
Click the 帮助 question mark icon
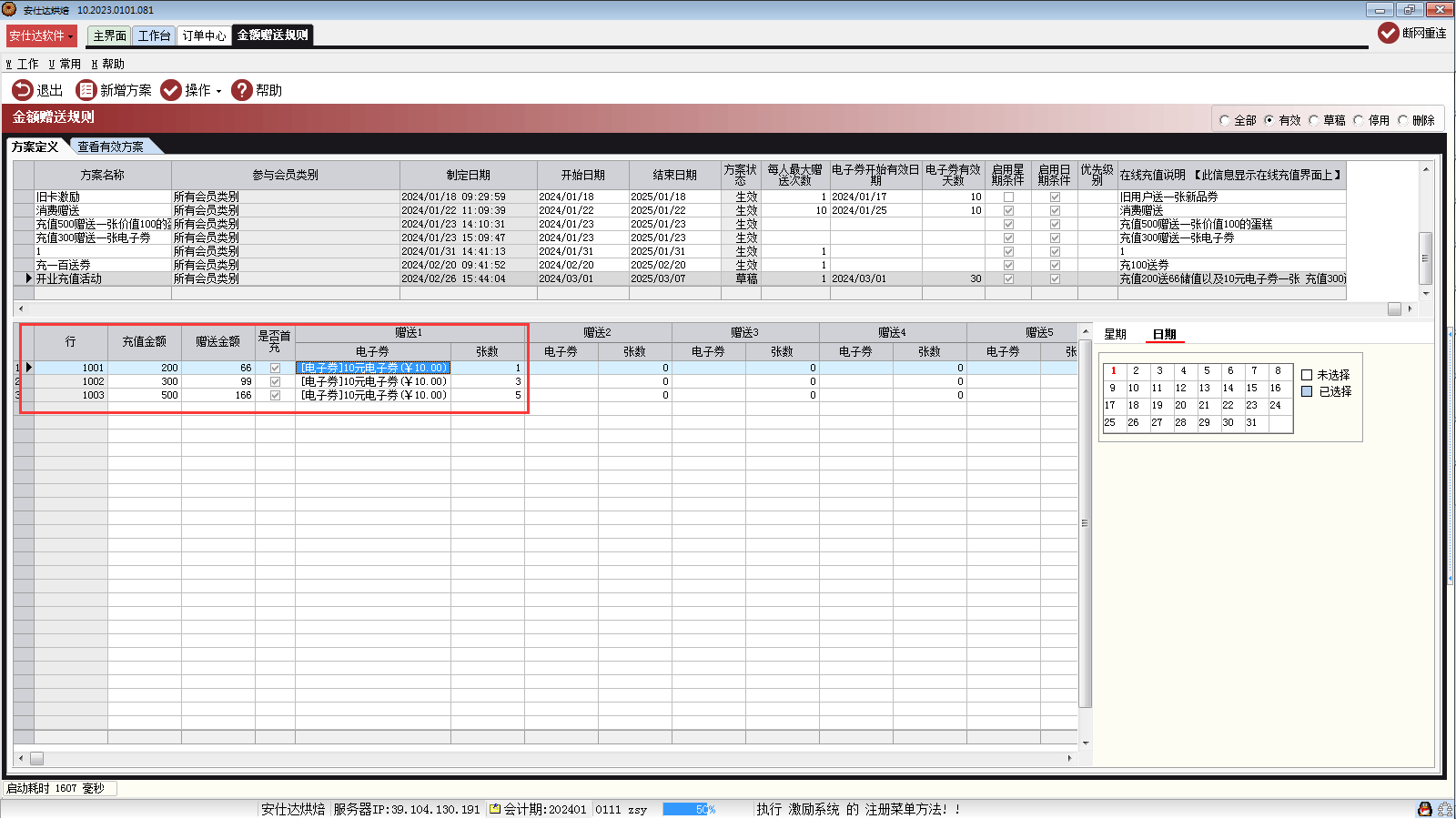(241, 90)
